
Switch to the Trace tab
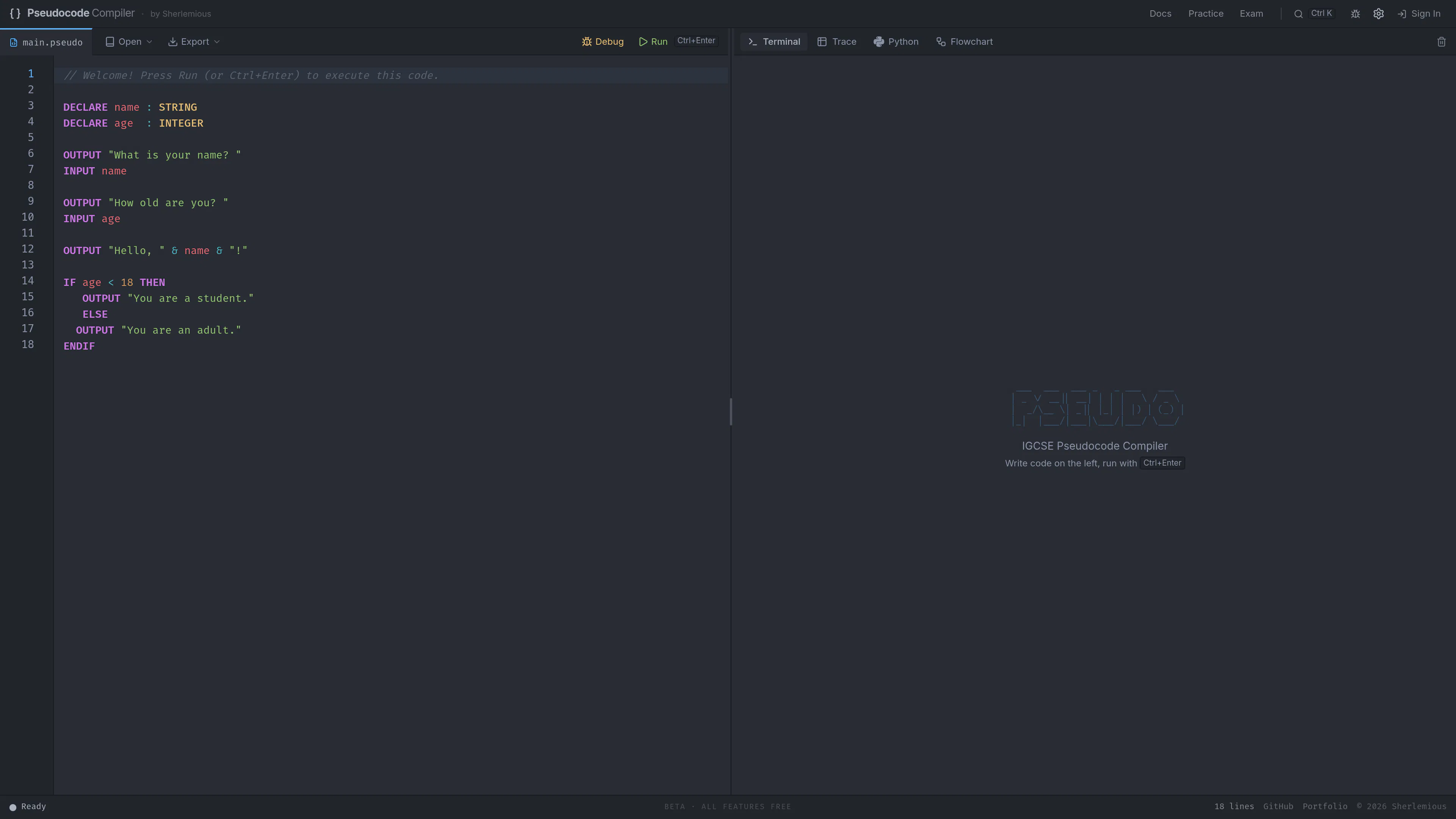(836, 42)
